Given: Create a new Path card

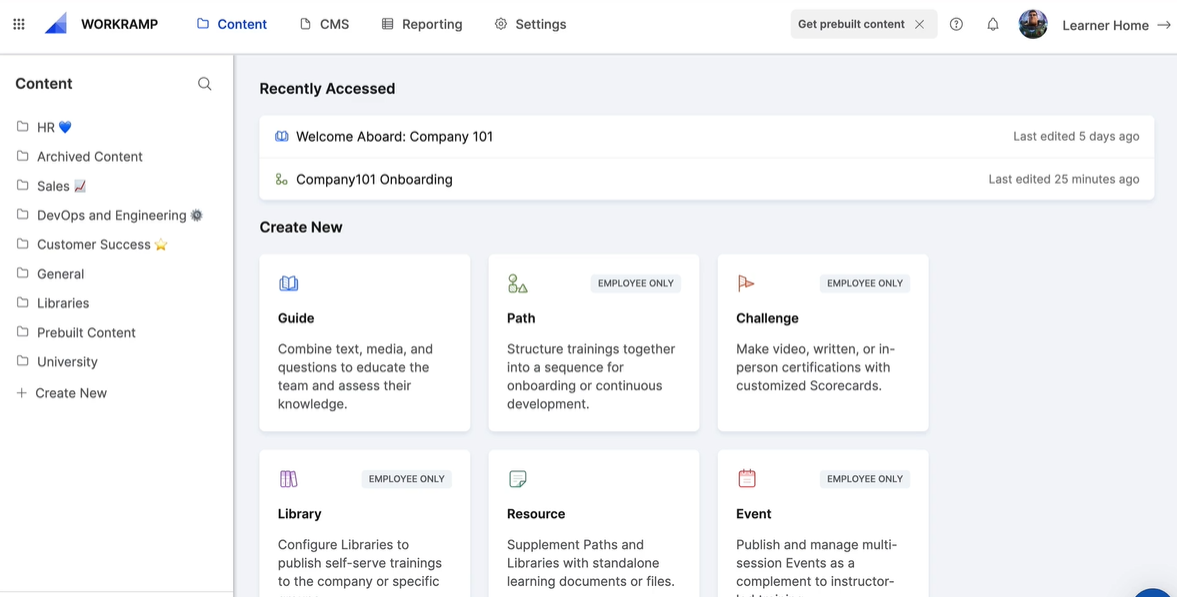Looking at the screenshot, I should [594, 342].
